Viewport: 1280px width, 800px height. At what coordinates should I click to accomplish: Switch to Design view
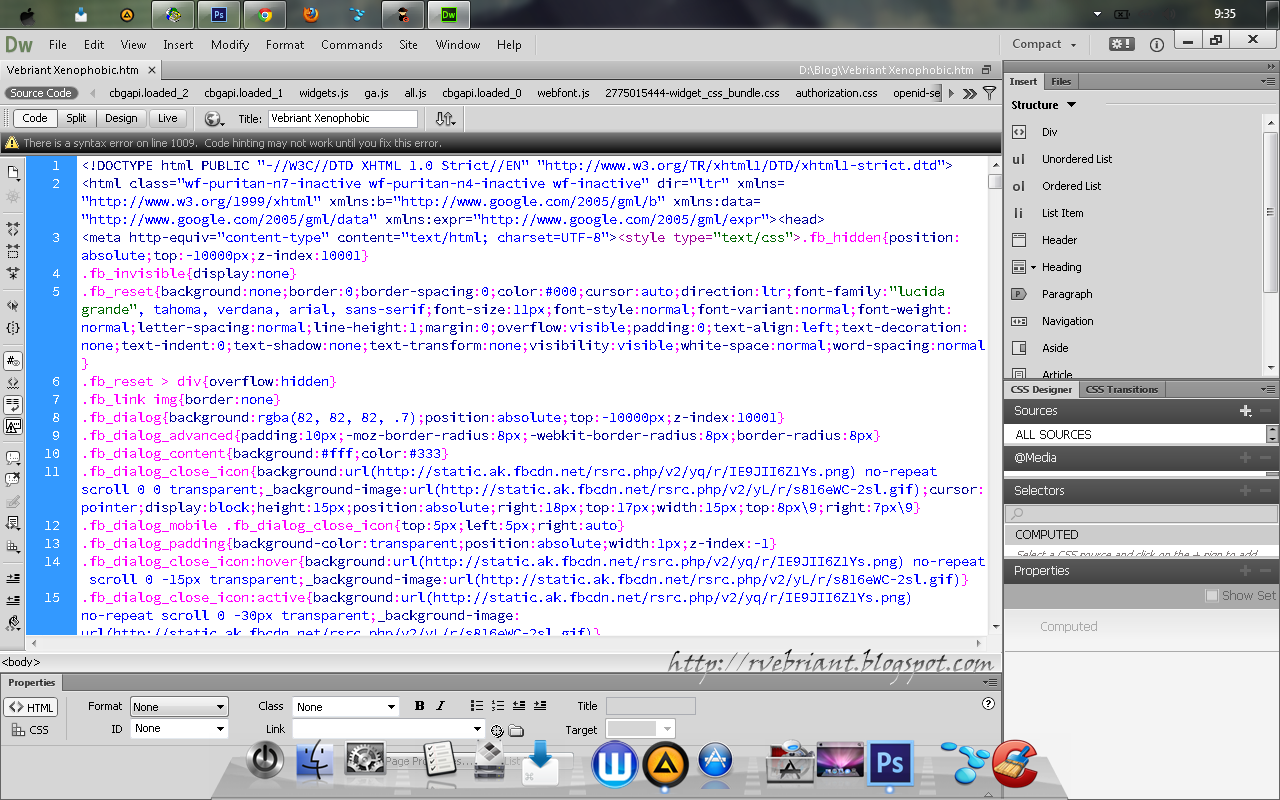point(121,118)
